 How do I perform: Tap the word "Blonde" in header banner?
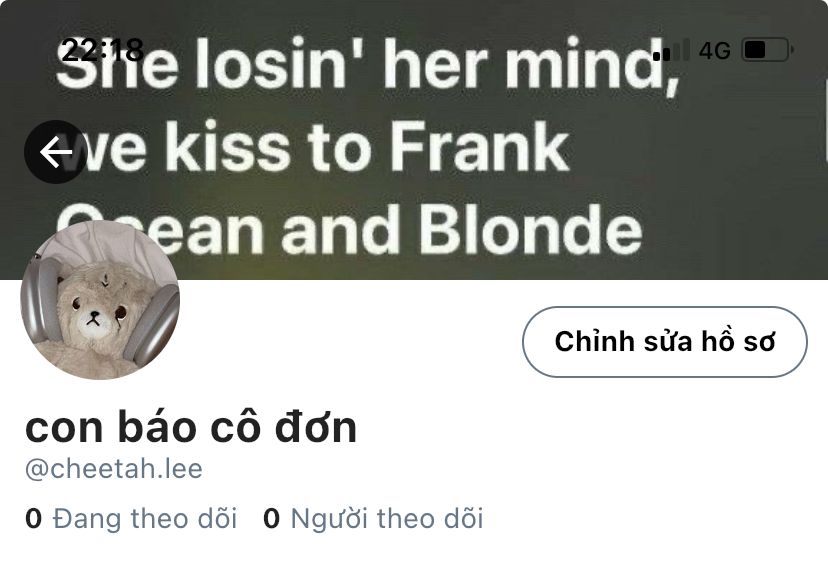pos(531,229)
